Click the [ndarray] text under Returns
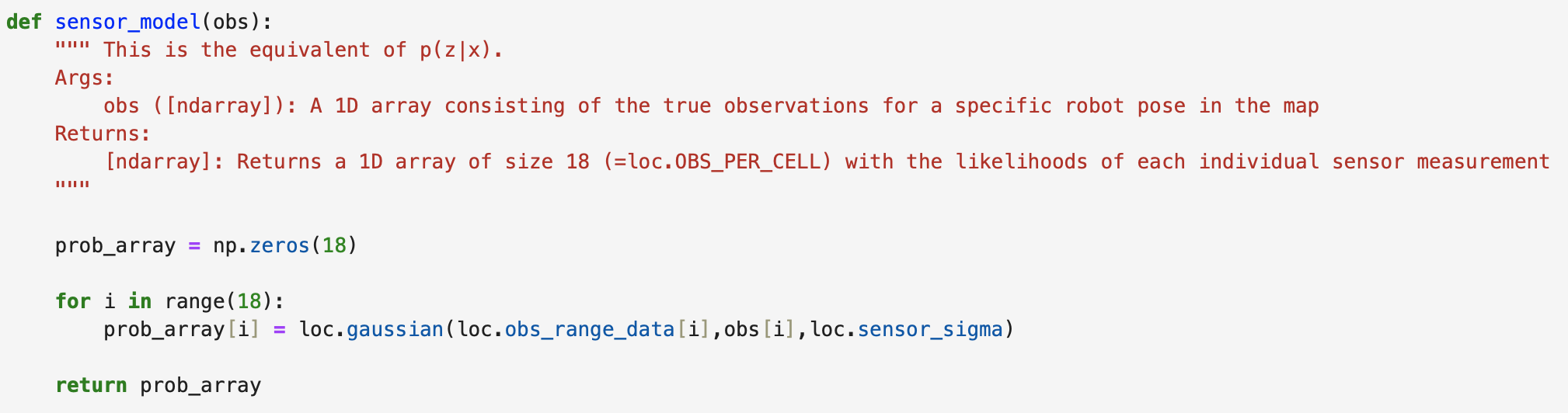This screenshot has width=1568, height=413. (x=164, y=162)
